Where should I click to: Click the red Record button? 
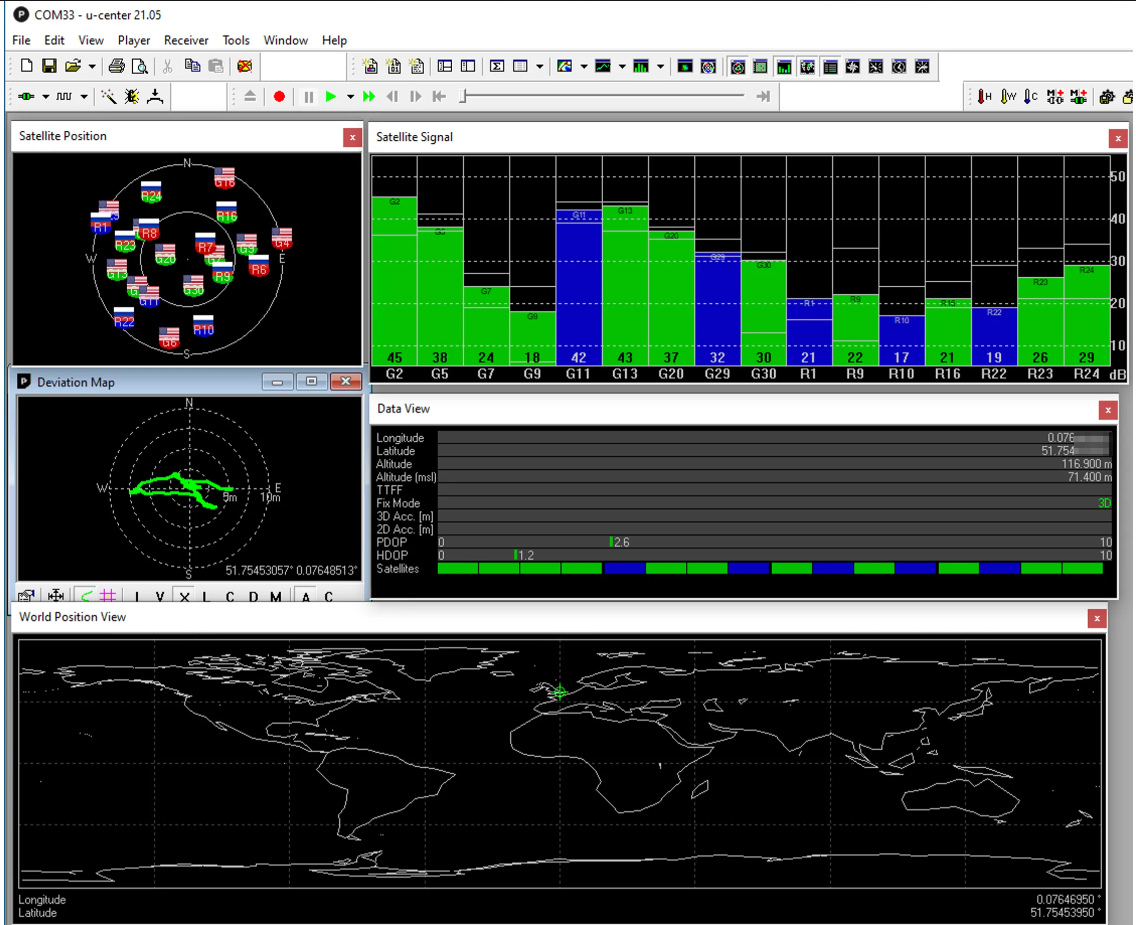tap(280, 97)
